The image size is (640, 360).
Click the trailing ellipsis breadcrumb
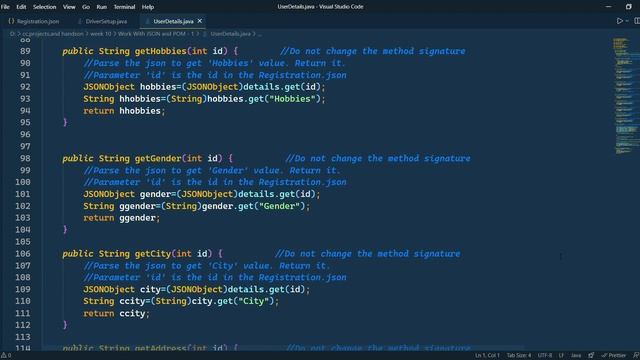click(260, 34)
